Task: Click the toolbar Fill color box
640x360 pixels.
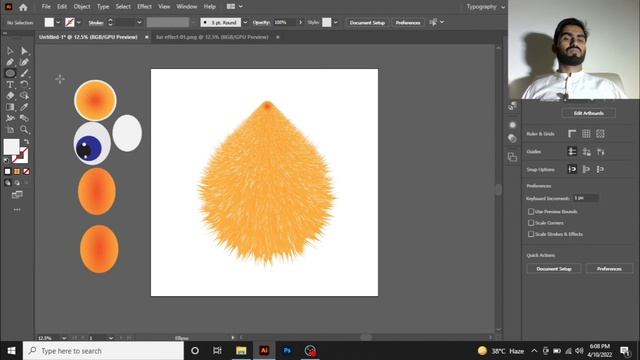Action: pos(11,147)
